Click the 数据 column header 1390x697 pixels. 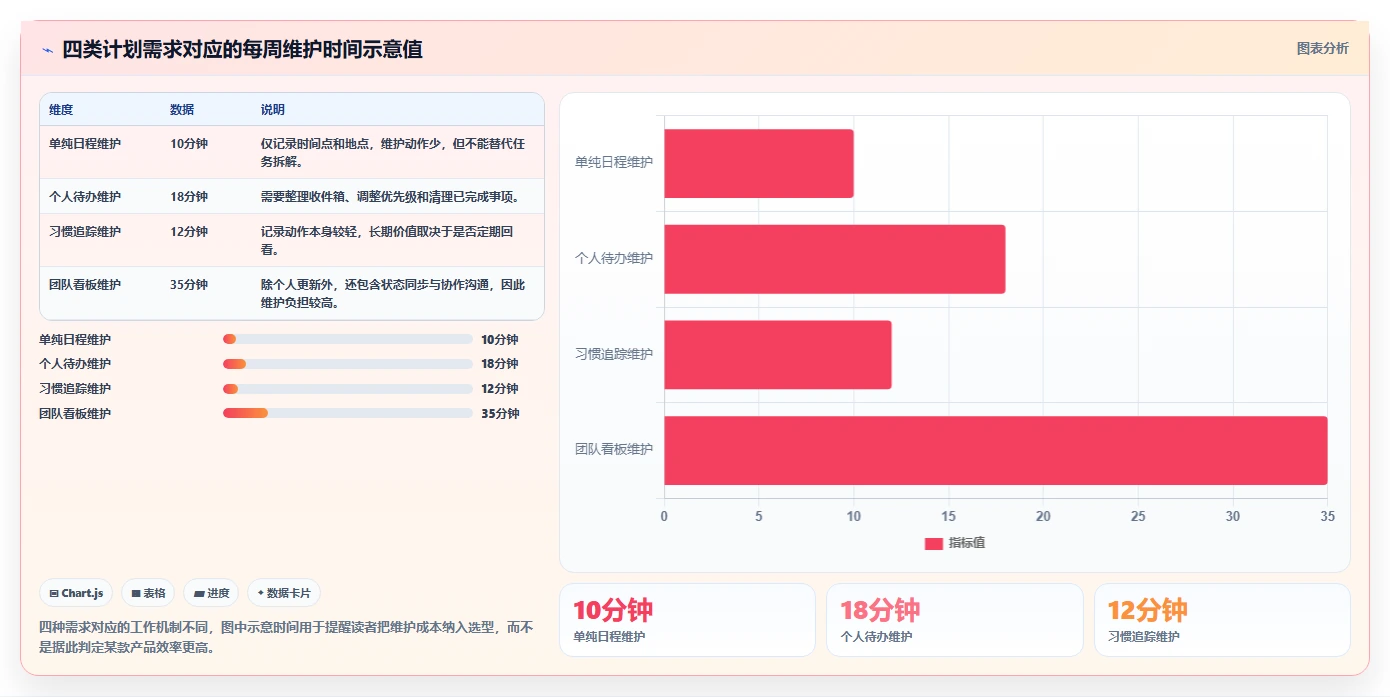click(x=182, y=110)
